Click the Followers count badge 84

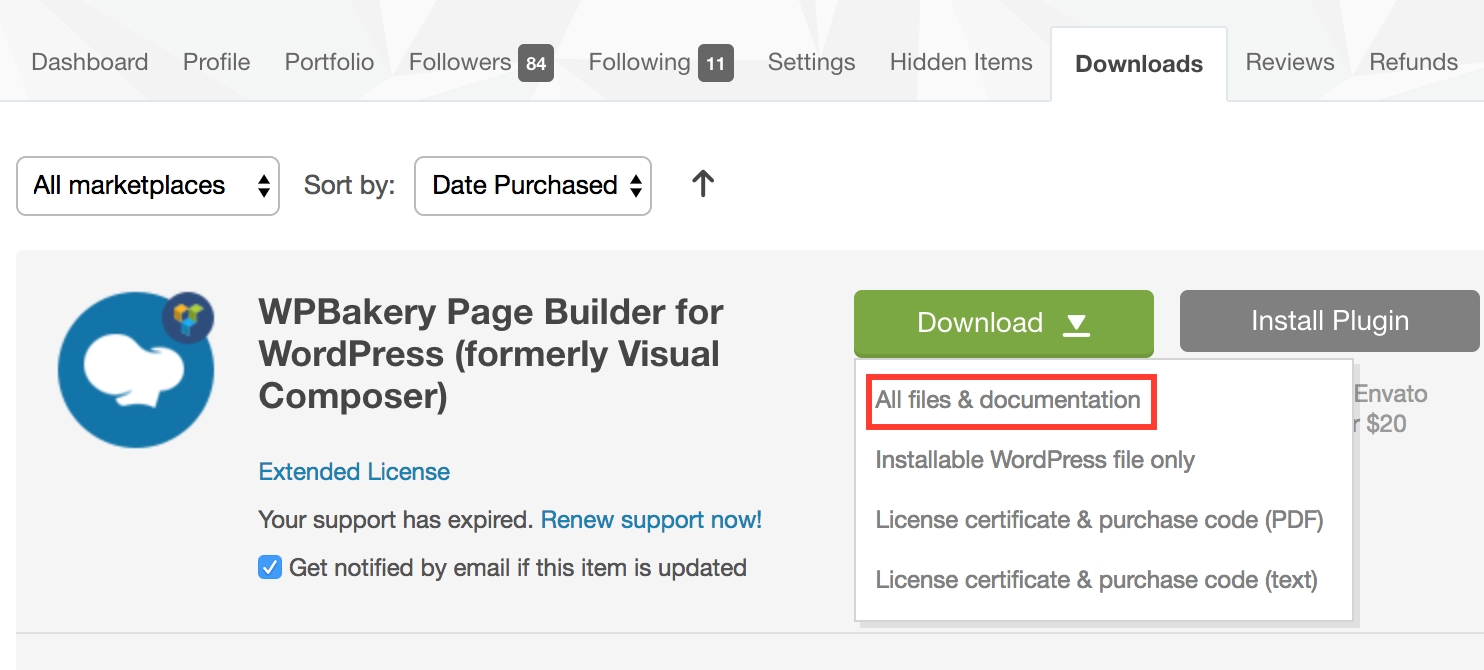coord(536,63)
